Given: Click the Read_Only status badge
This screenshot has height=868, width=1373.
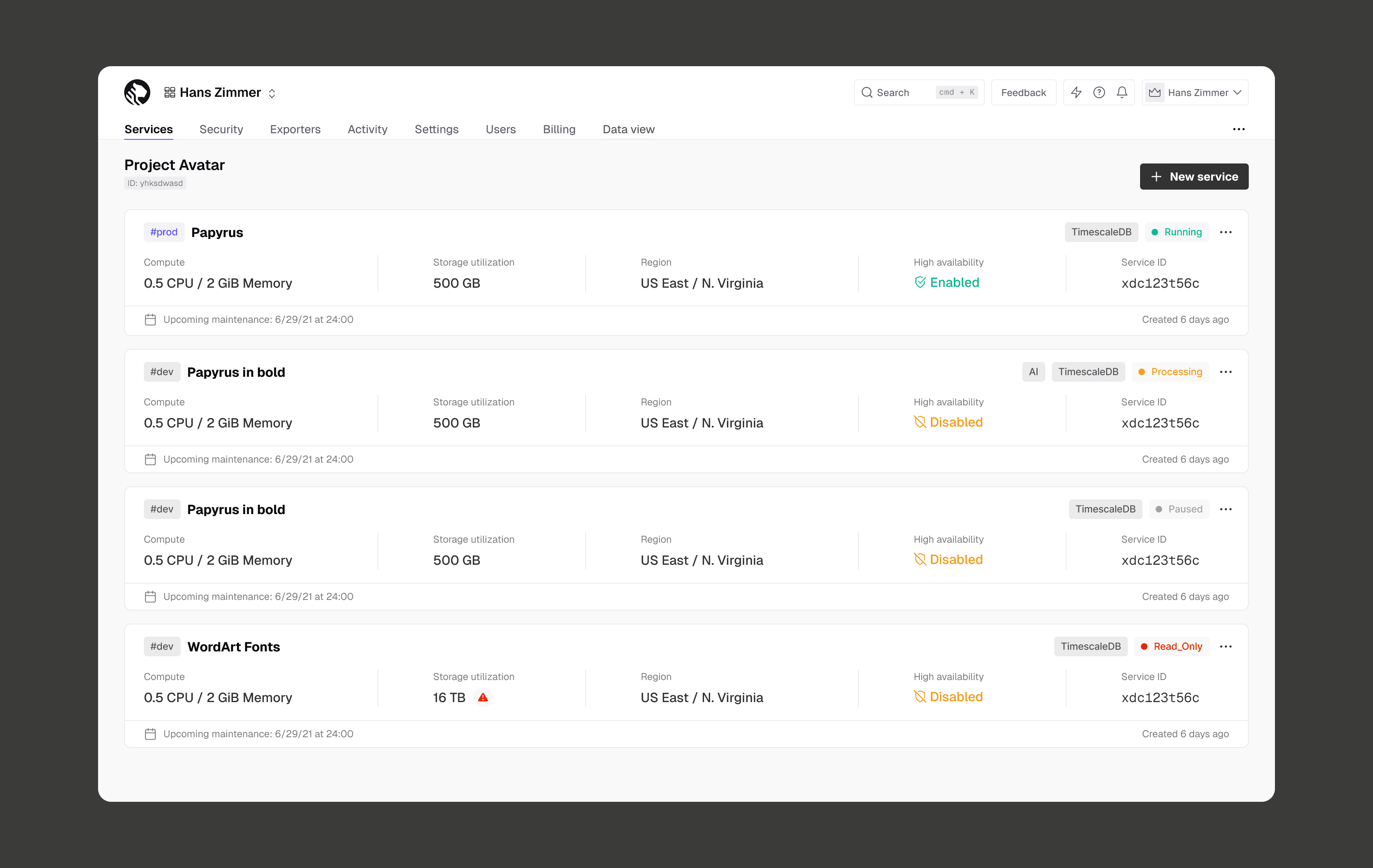Looking at the screenshot, I should click(1172, 647).
